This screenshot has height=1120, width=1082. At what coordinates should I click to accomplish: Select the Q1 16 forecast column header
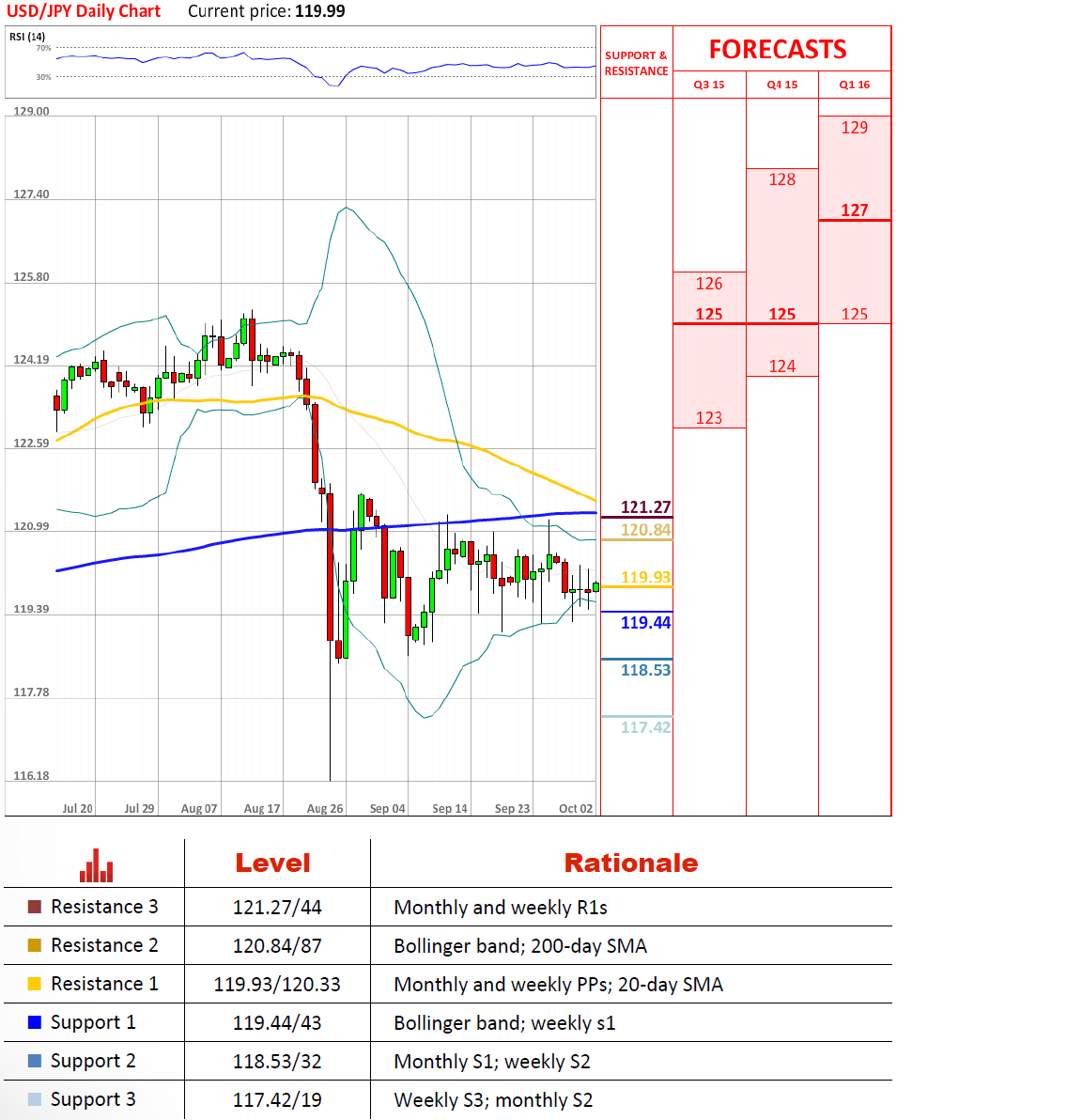[854, 85]
